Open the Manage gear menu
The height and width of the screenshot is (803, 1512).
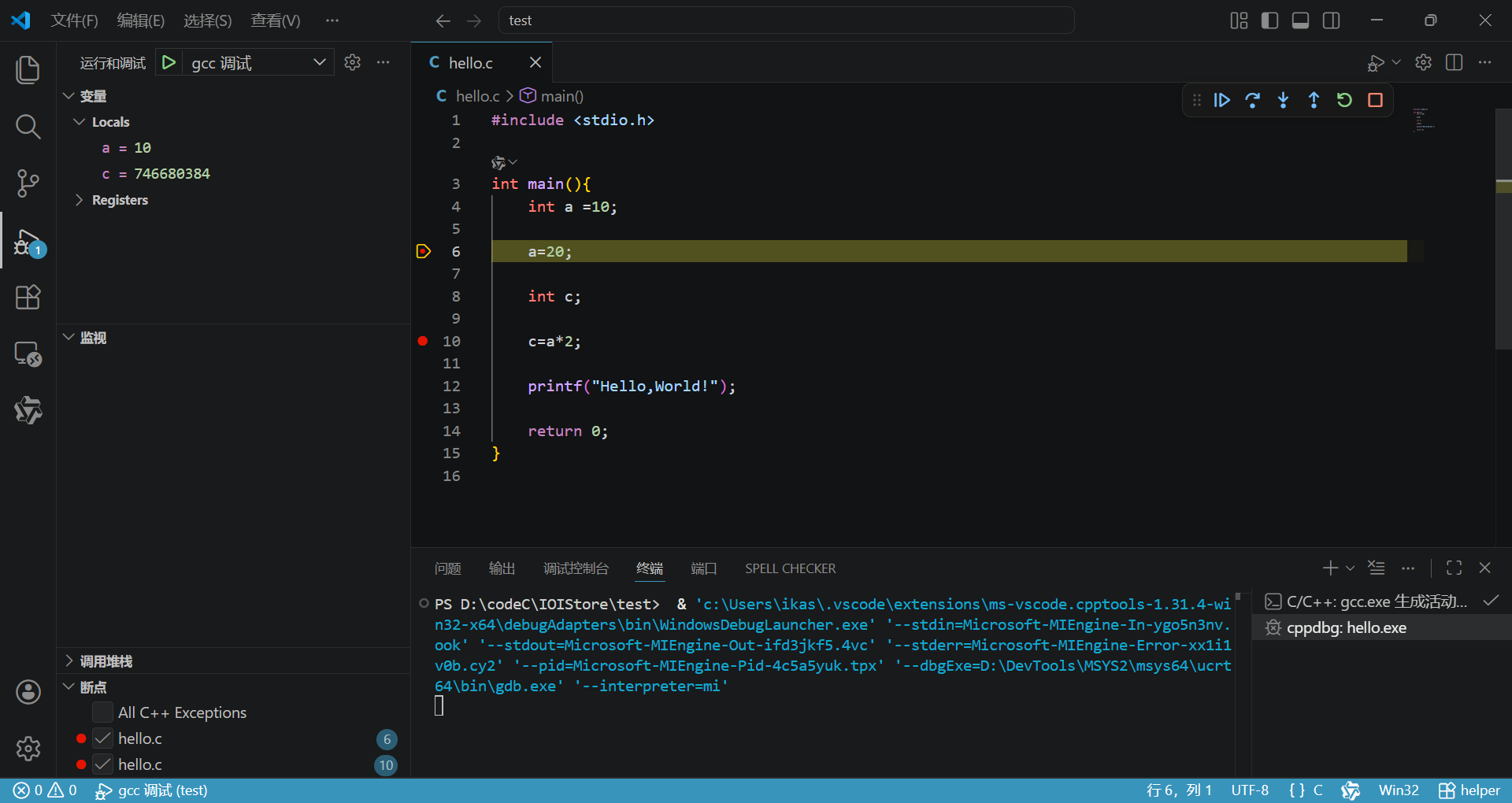(28, 748)
